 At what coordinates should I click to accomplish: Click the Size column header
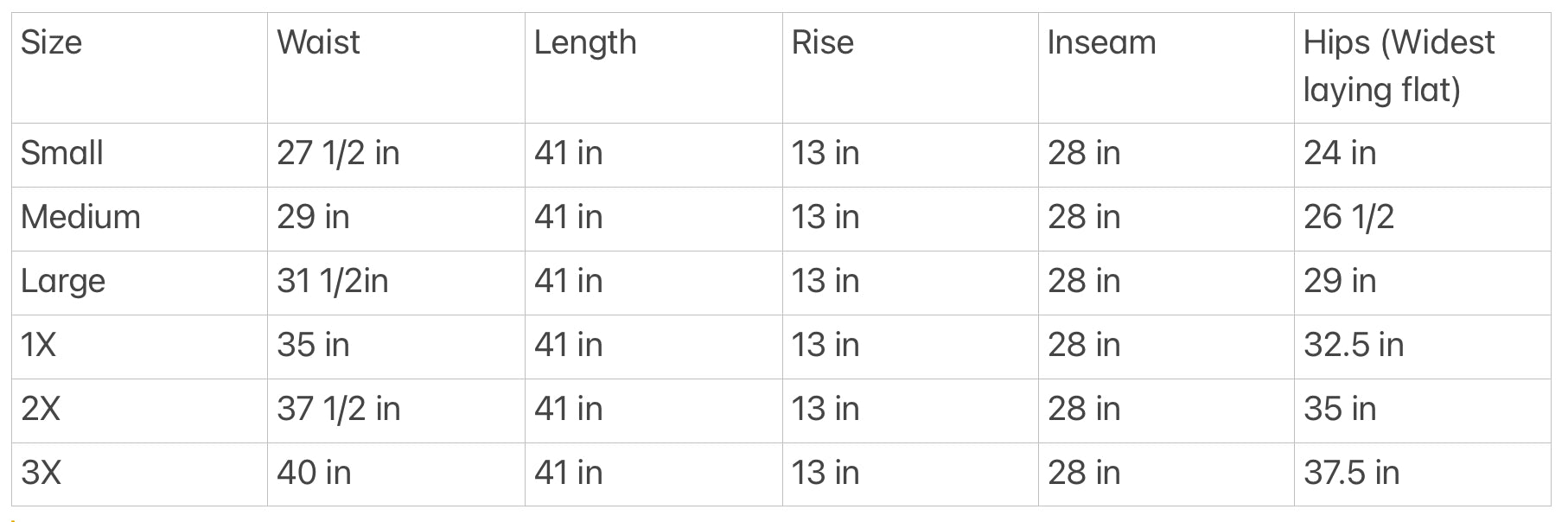52,42
